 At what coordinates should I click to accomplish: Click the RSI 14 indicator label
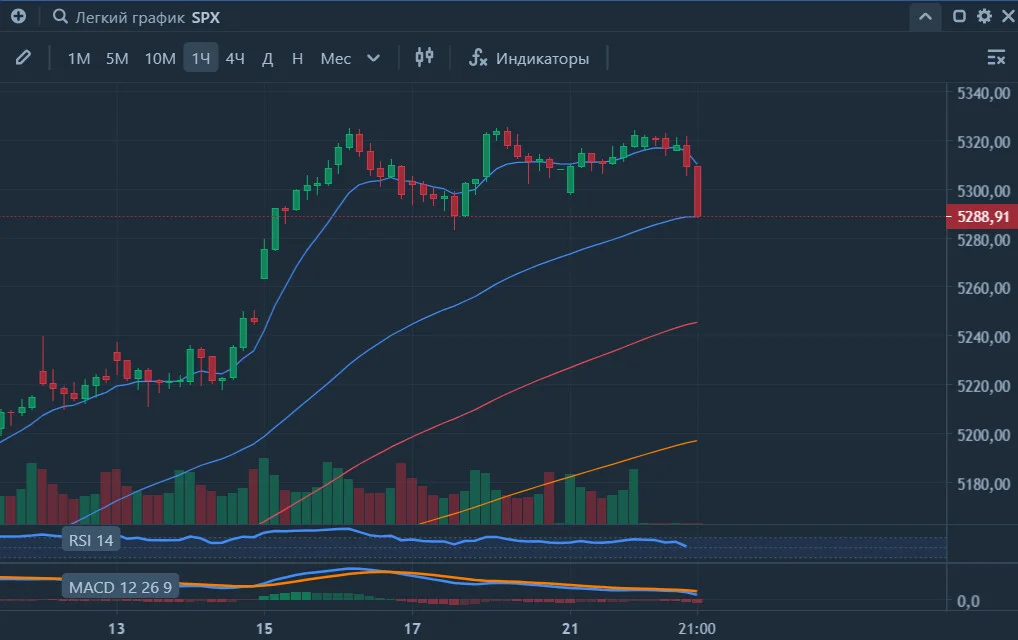[x=91, y=540]
